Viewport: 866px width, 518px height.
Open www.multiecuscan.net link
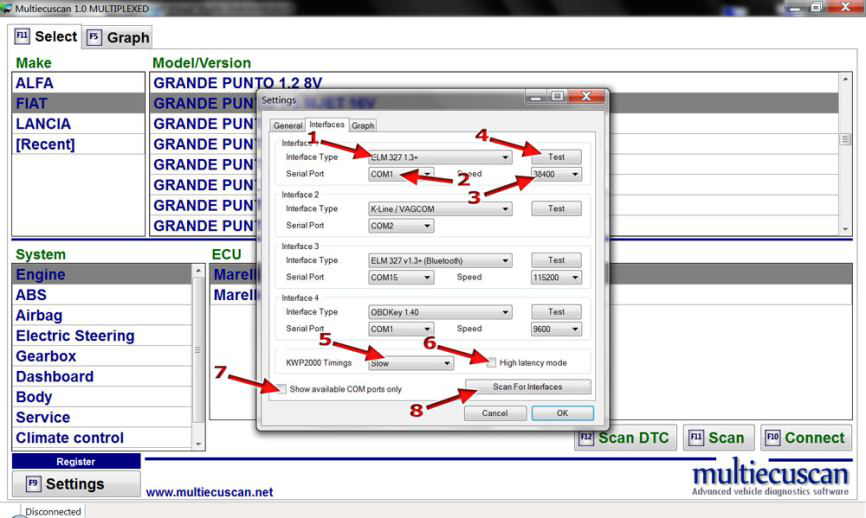tap(209, 492)
